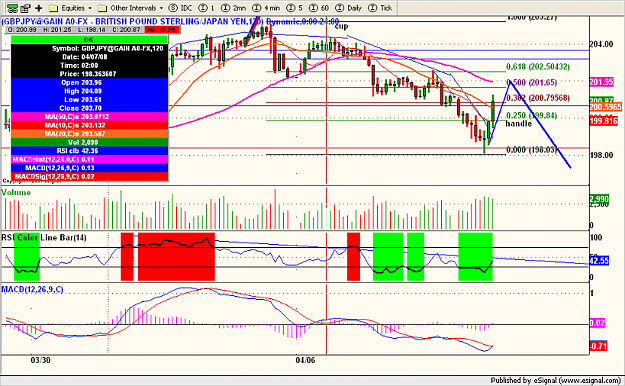Click the 0.382 (200.79568) Fibonacci label

[538, 98]
